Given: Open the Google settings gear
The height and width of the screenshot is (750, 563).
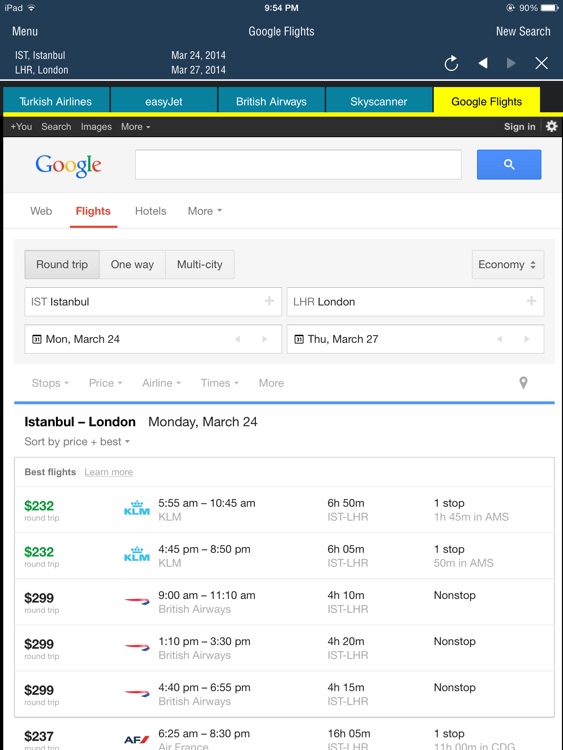Looking at the screenshot, I should click(552, 126).
